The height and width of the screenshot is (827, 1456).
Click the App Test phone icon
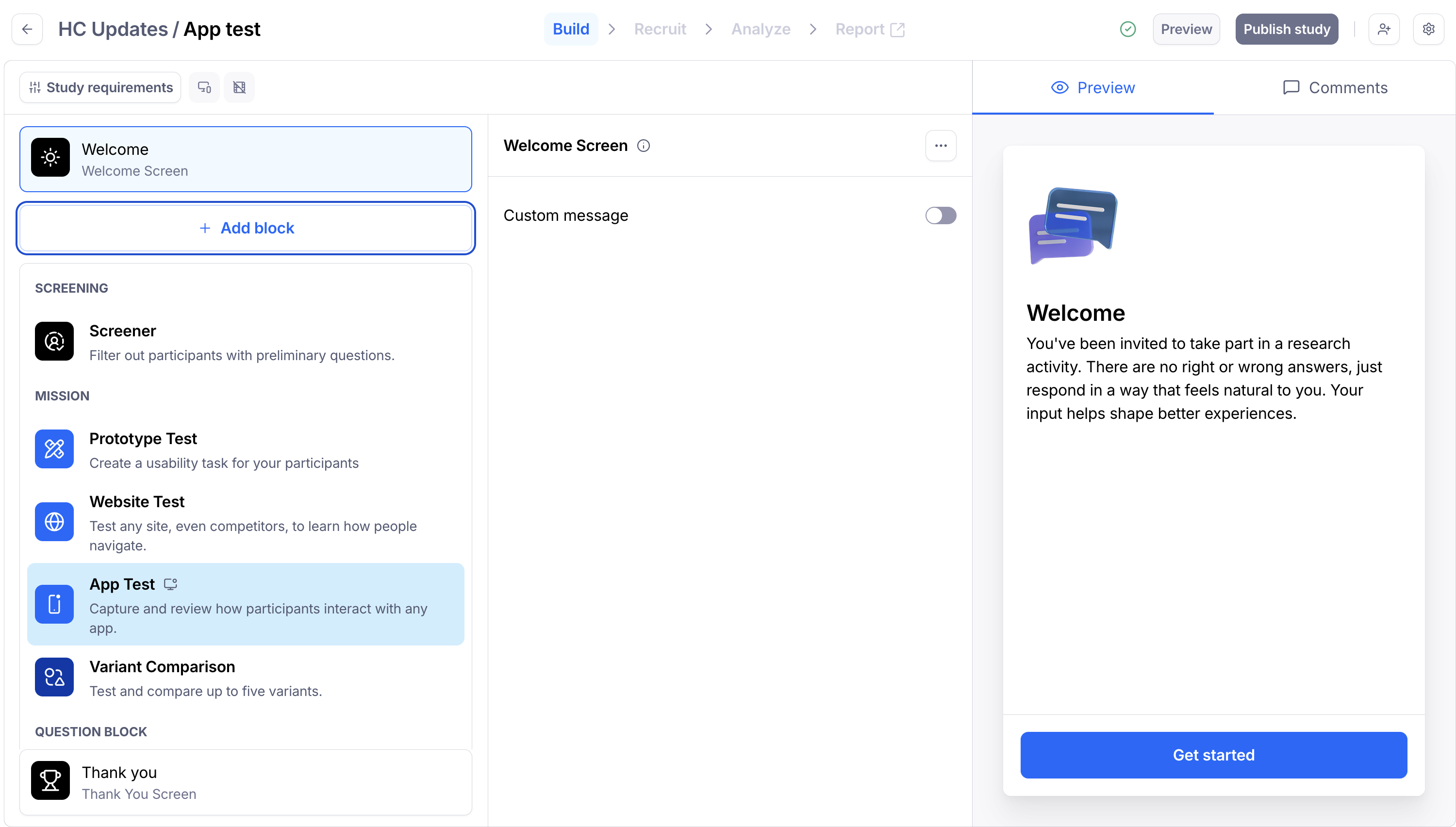[54, 604]
